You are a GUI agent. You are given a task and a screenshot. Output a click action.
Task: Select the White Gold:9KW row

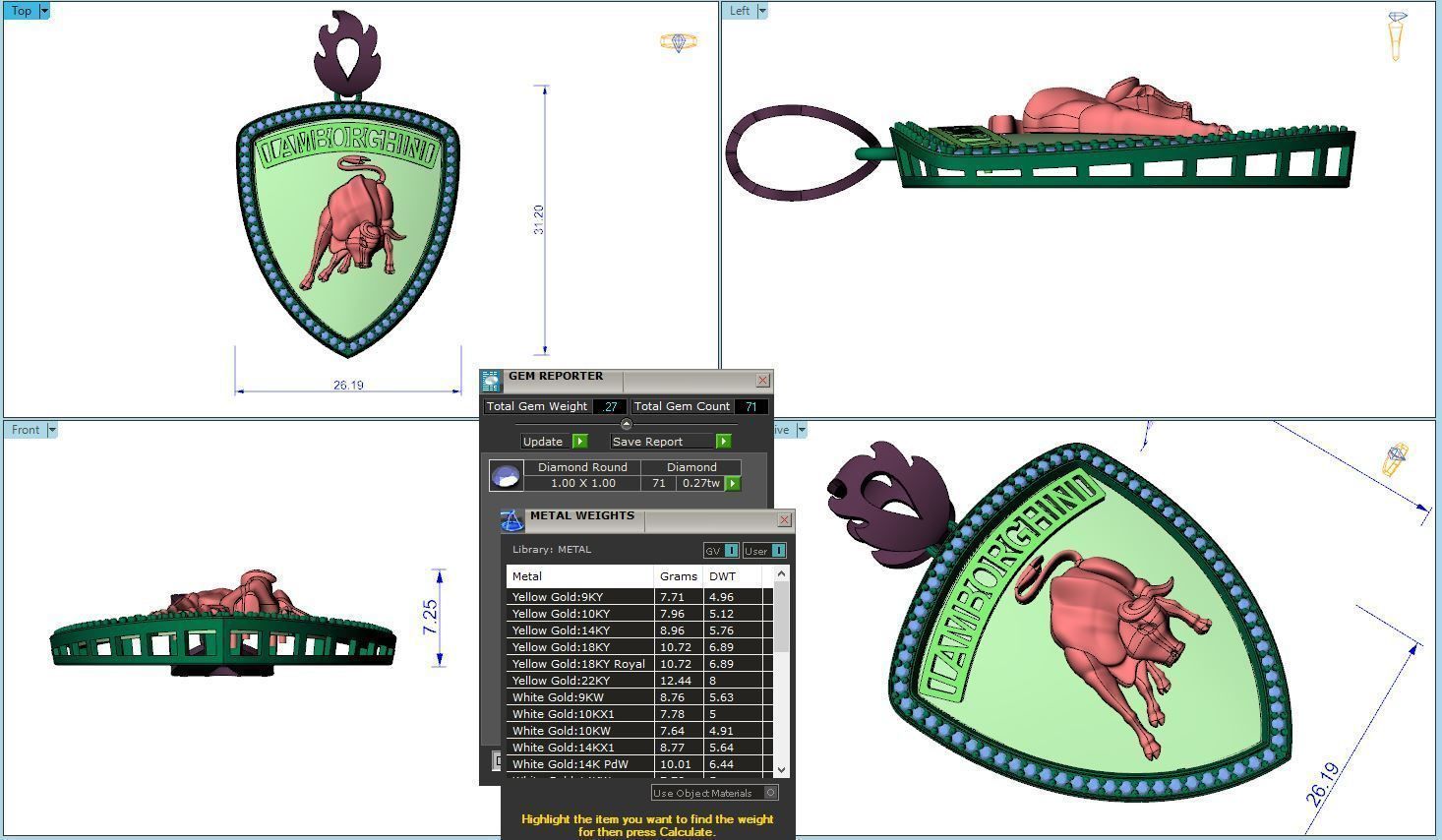pyautogui.click(x=640, y=697)
